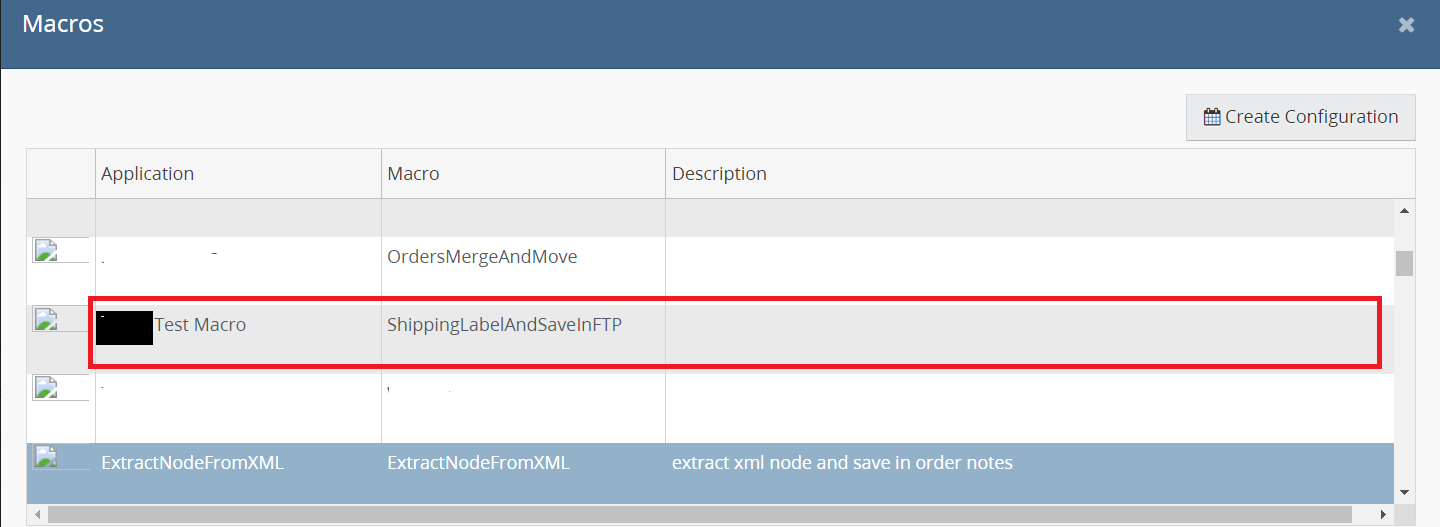The width and height of the screenshot is (1440, 527).
Task: Click the vertical scrollbar thumb
Action: [1404, 263]
